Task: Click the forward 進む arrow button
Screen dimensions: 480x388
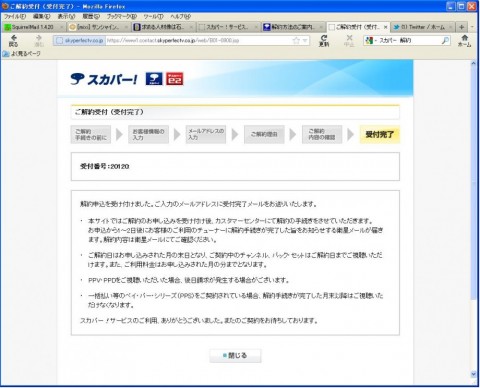Action: (39, 40)
